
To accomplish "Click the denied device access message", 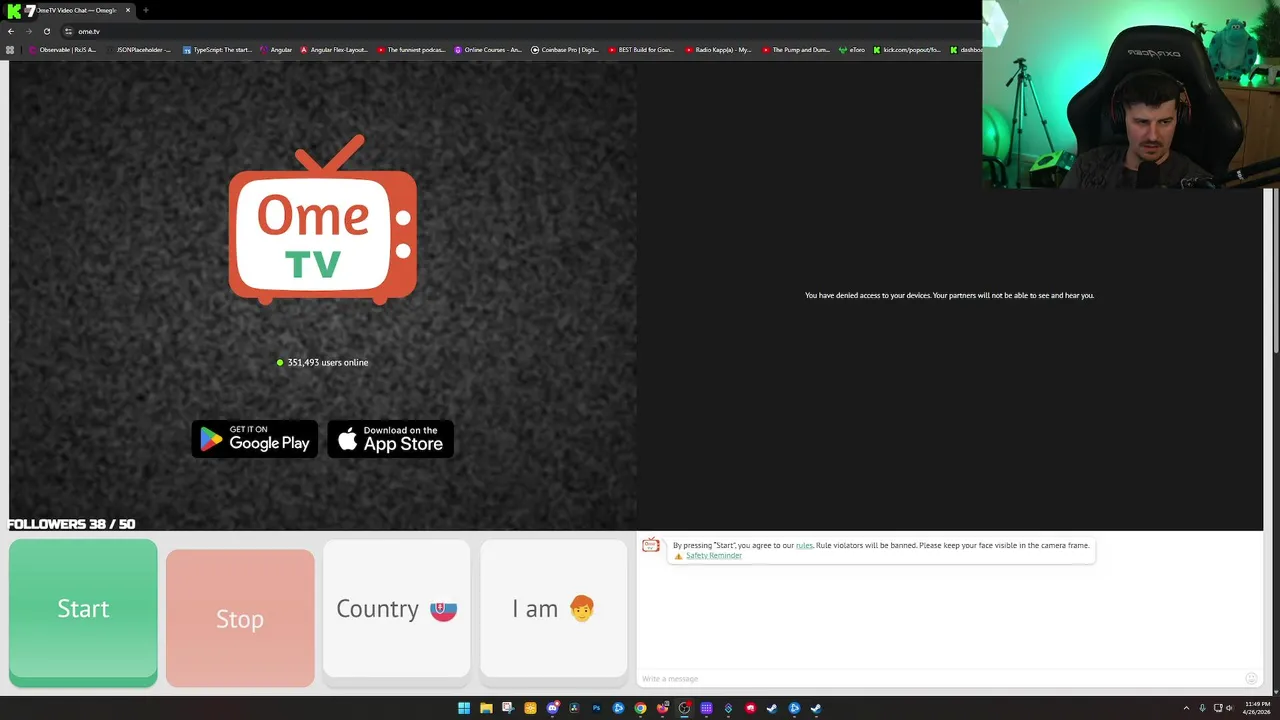I will click(949, 295).
